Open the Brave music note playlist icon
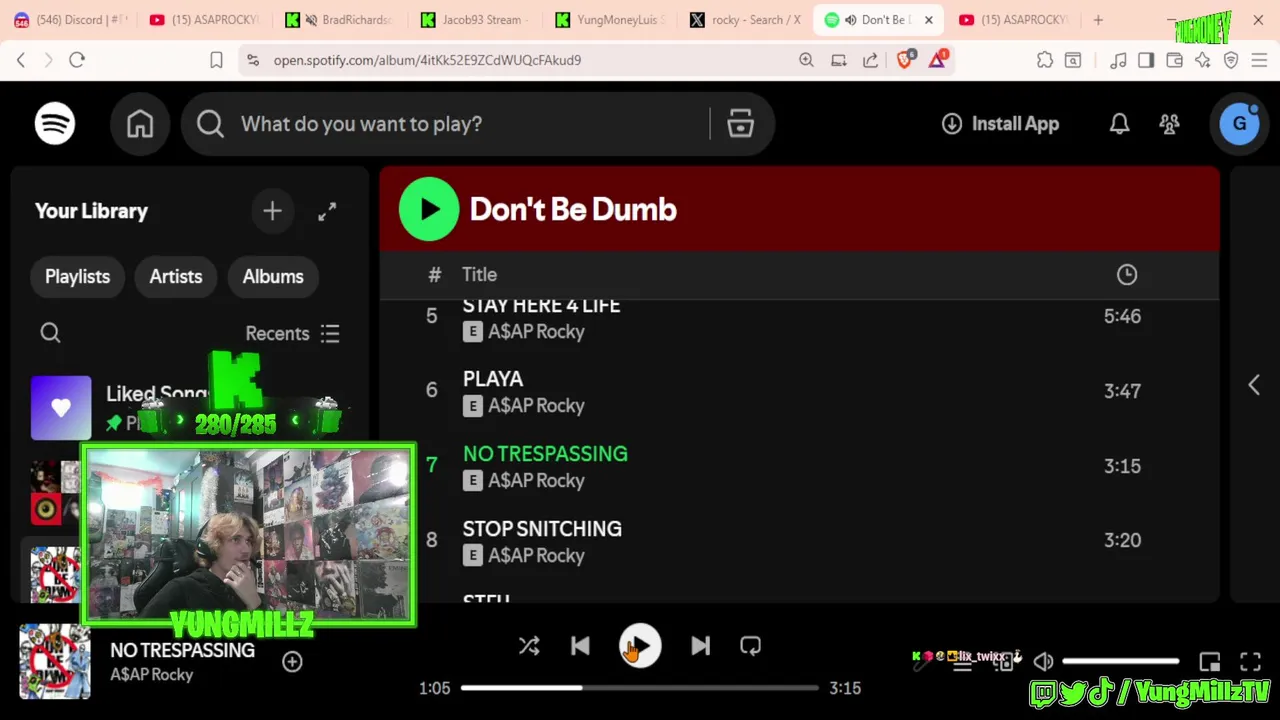The width and height of the screenshot is (1280, 720). (1118, 60)
